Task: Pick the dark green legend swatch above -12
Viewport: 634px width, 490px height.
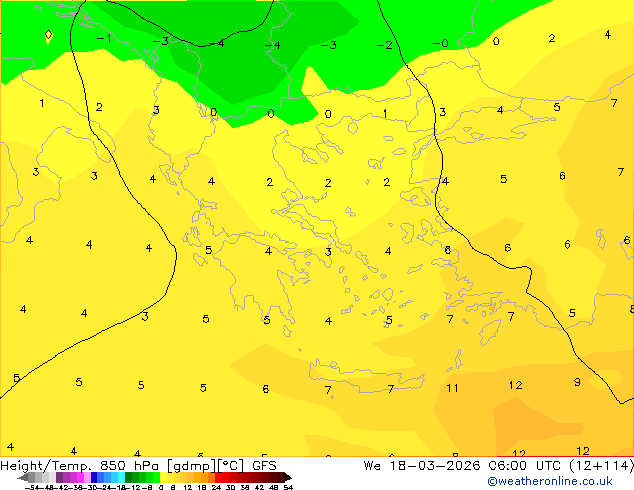Action: point(129,477)
